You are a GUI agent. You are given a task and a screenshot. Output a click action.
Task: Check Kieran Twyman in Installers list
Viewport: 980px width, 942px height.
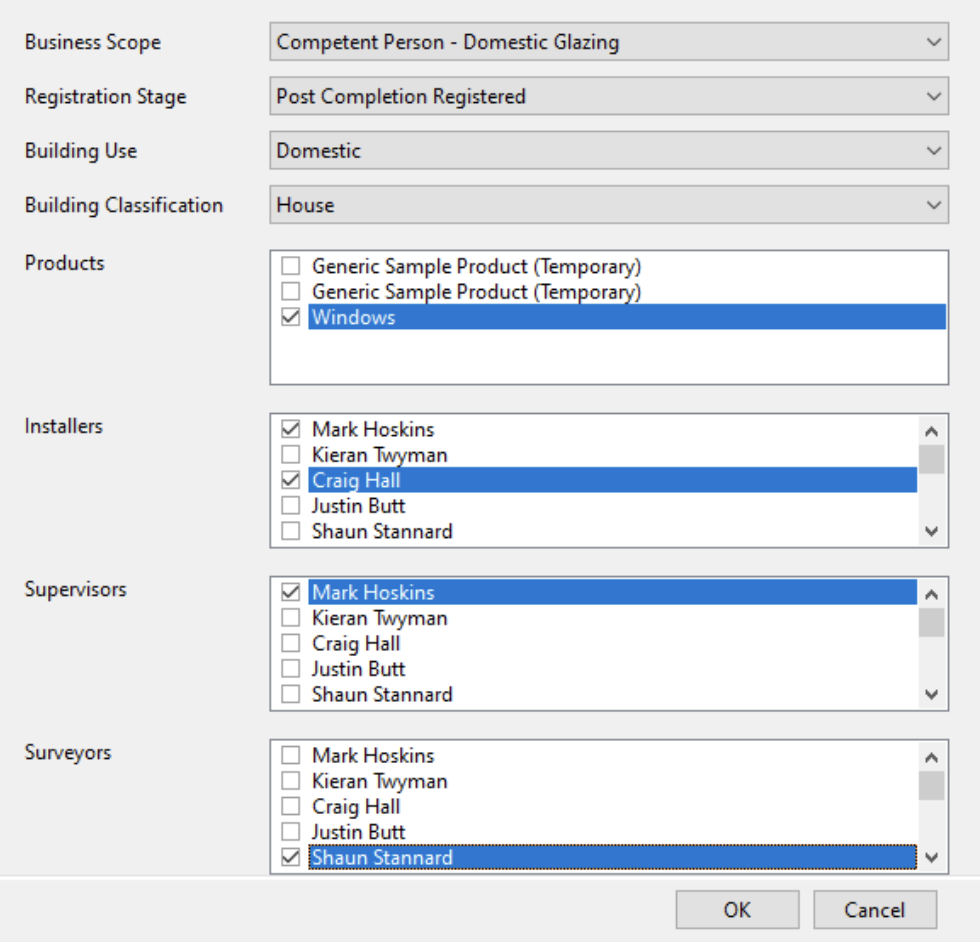[x=291, y=455]
